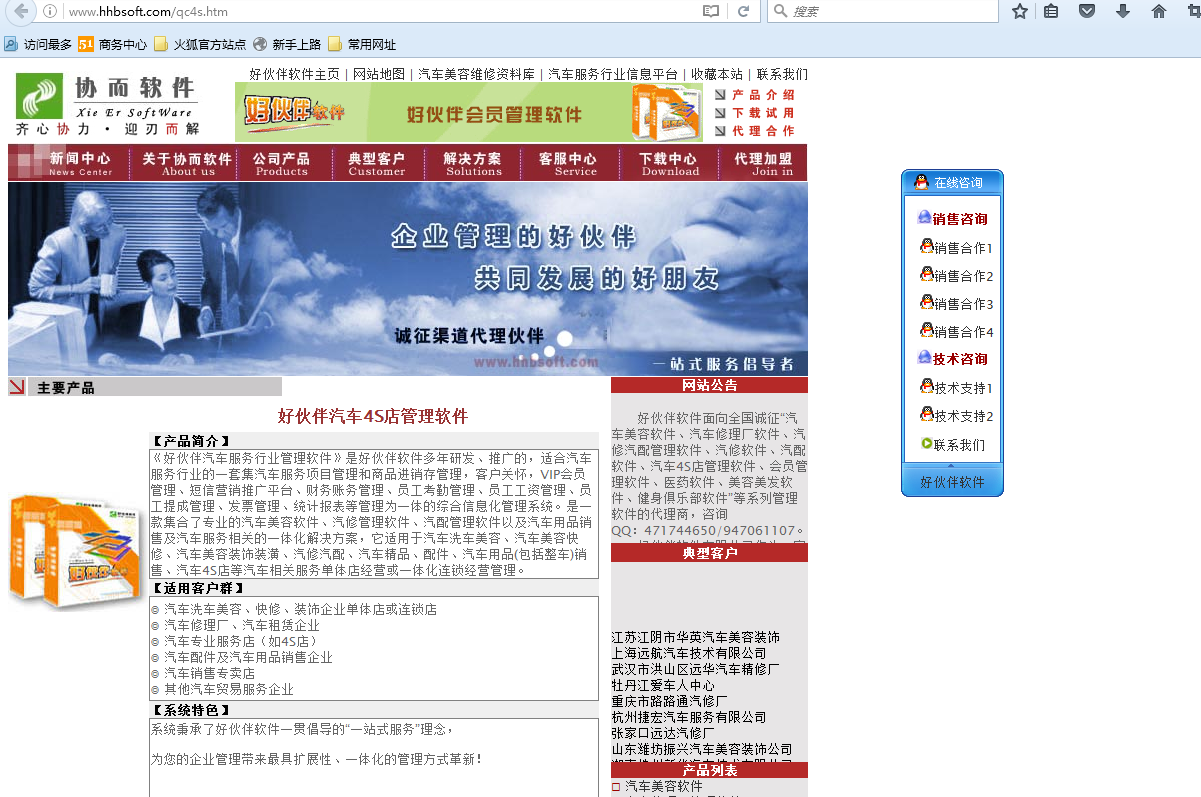Screen dimensions: 1201x797
Task: Click the 产品介绍 arrow link
Action: (755, 95)
